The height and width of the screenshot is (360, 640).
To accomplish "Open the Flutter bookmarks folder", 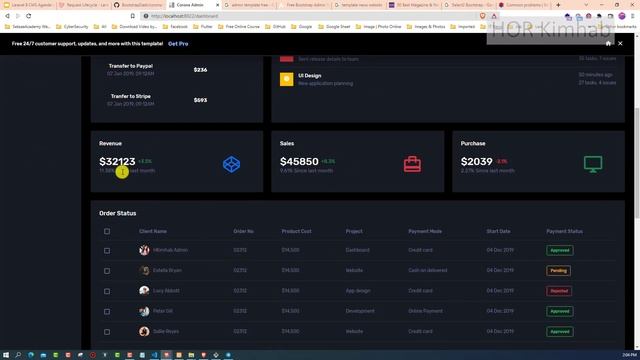I will point(202,27).
